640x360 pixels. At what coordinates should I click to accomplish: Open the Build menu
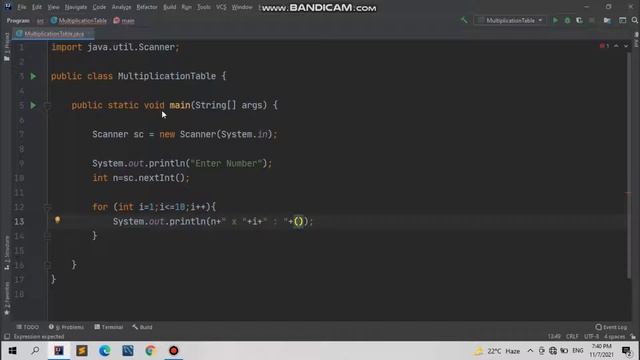[x=169, y=7]
